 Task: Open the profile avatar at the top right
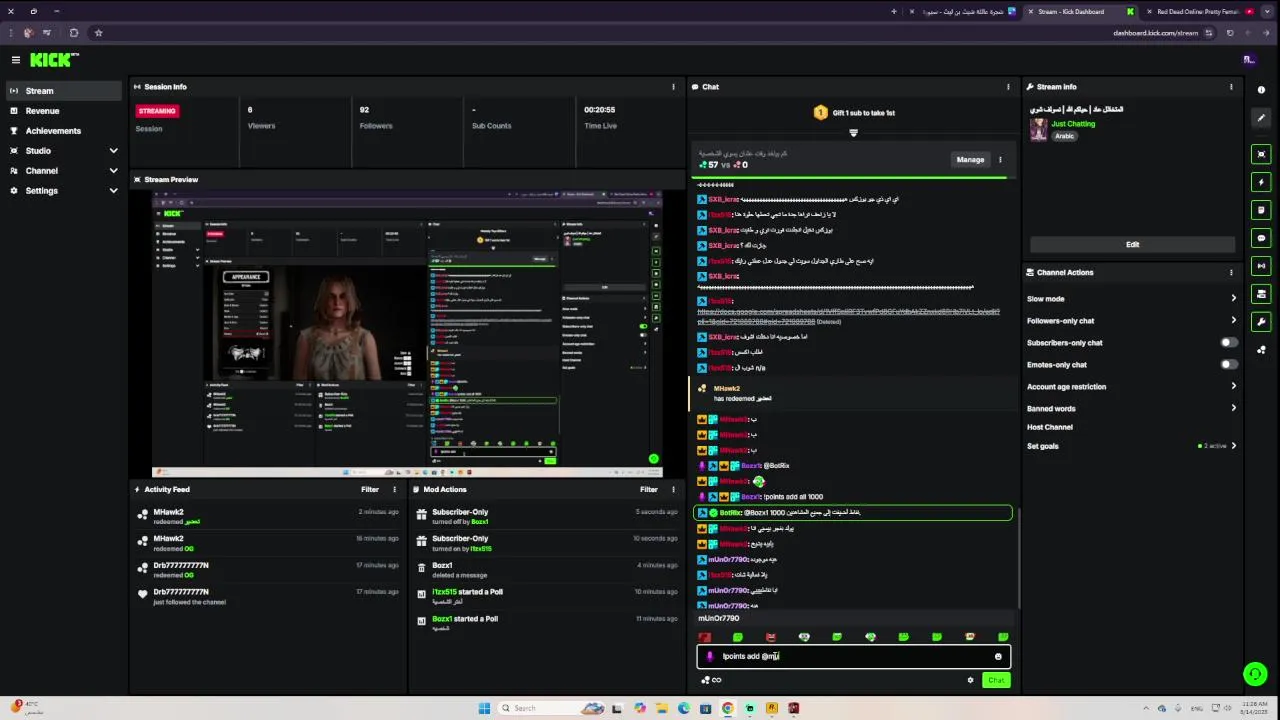click(1248, 60)
